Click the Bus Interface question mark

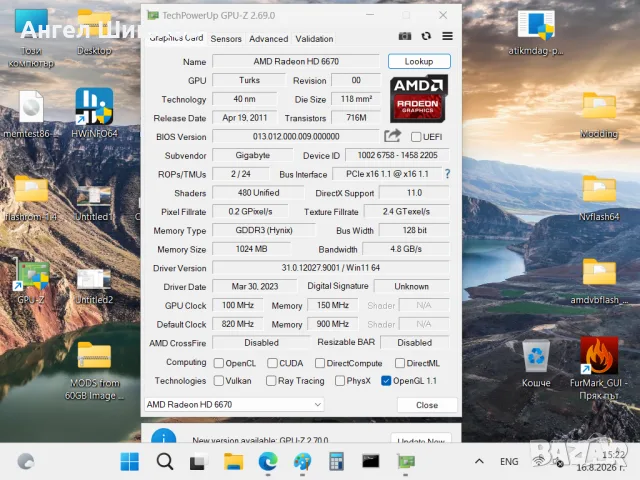[x=447, y=174]
